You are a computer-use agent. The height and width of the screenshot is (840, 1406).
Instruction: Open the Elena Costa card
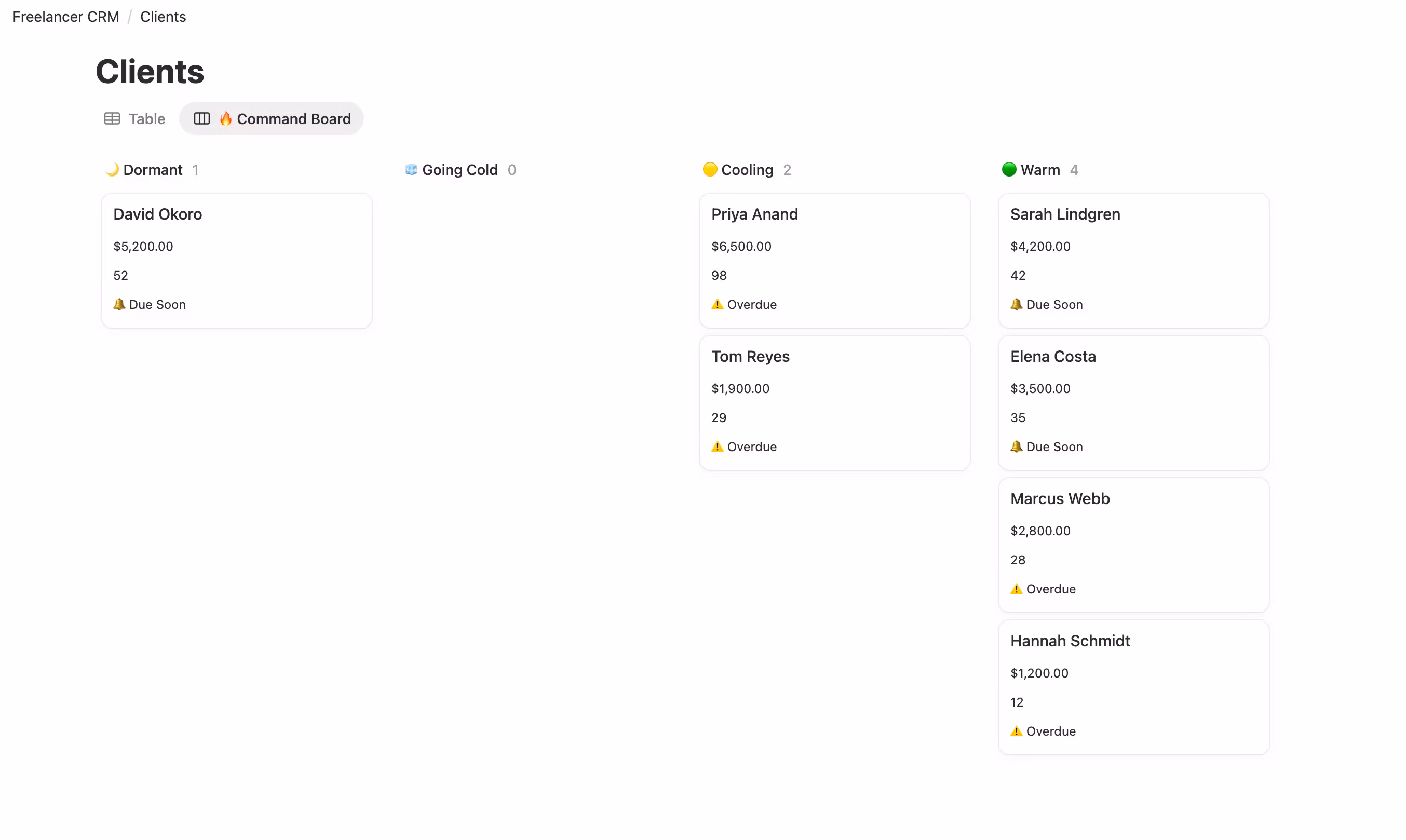point(1133,402)
